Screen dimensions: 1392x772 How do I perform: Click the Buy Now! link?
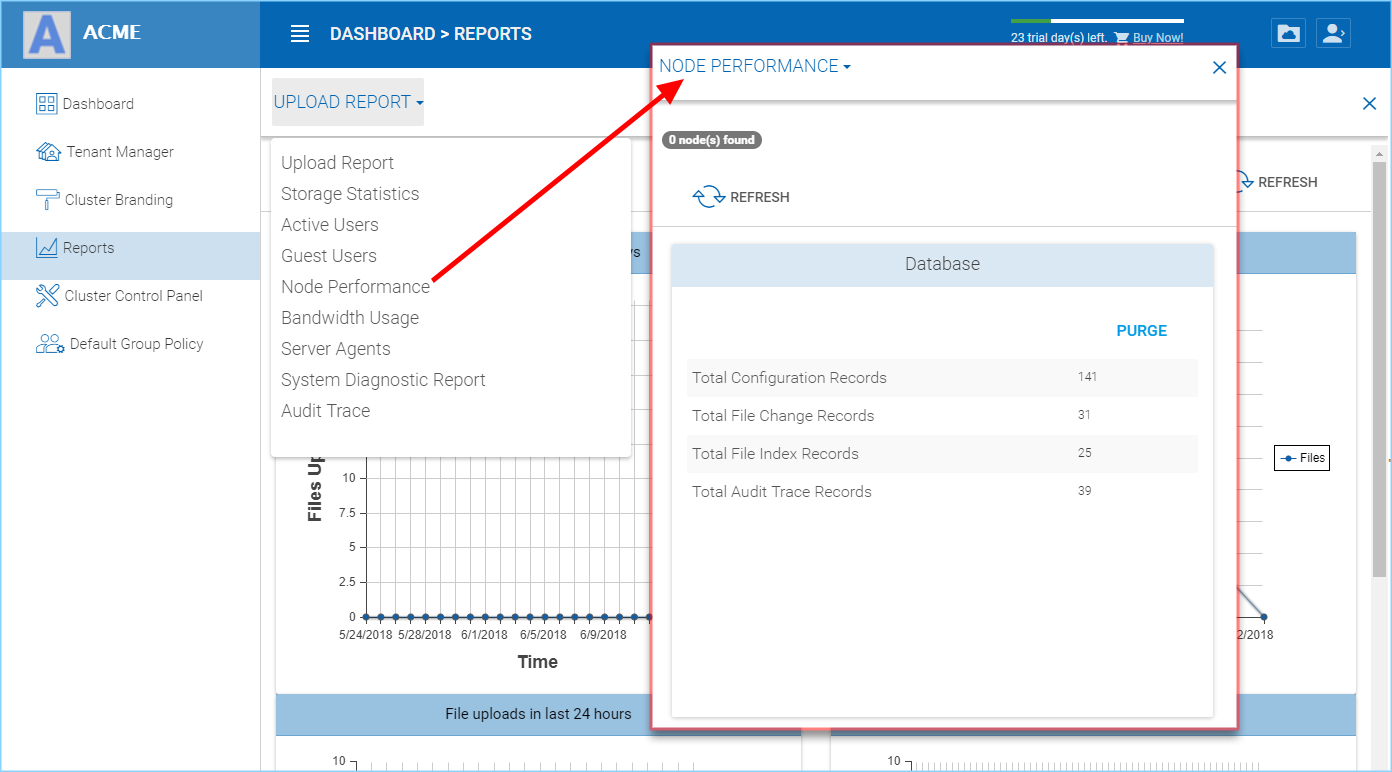1158,38
